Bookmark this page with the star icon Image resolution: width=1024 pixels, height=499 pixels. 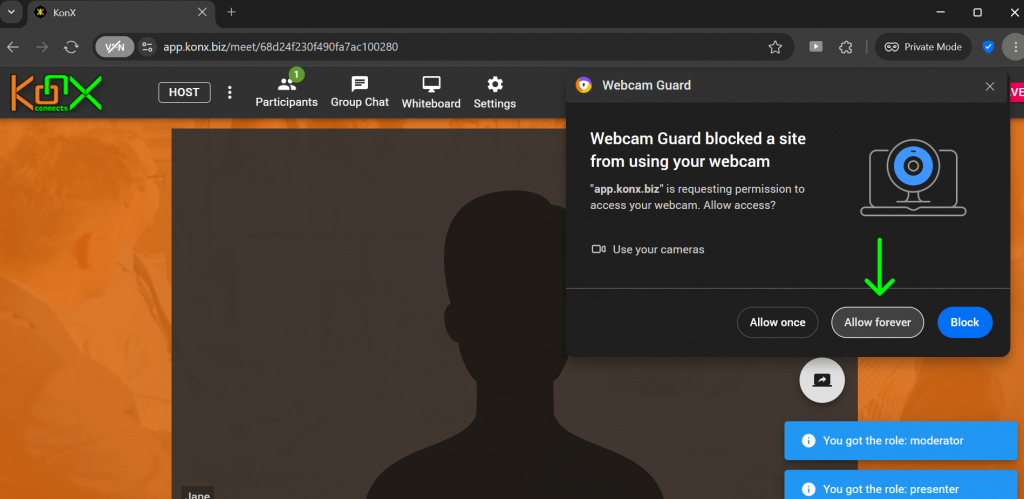click(x=775, y=47)
